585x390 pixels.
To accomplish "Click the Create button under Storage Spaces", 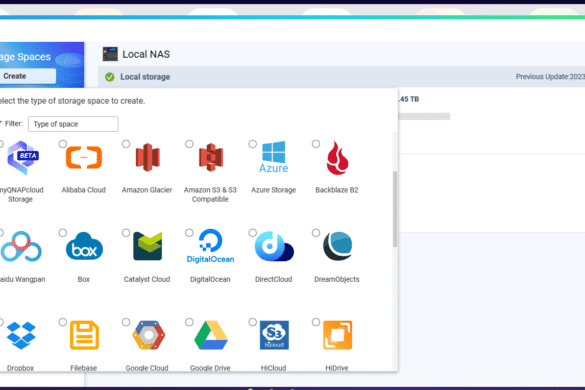I will (x=28, y=76).
